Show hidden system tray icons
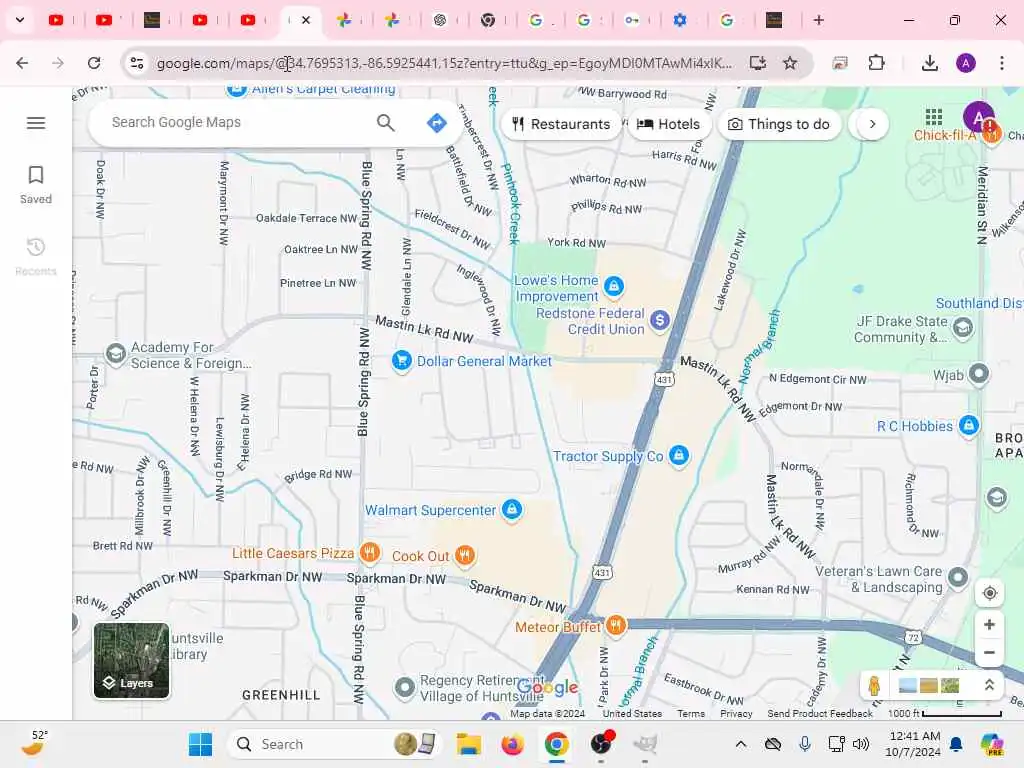This screenshot has width=1024, height=768. pyautogui.click(x=741, y=744)
